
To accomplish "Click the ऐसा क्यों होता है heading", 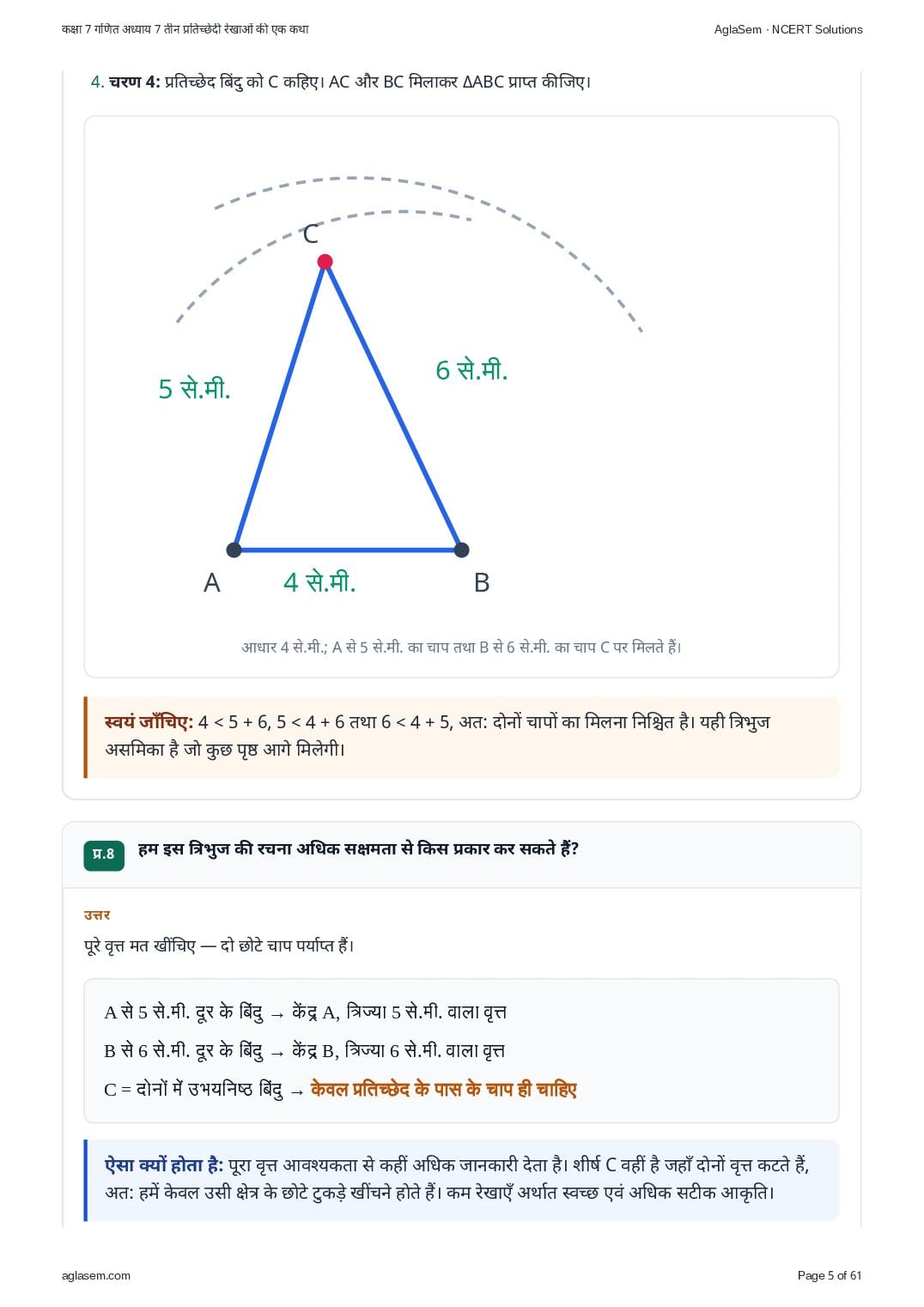I will [x=164, y=1165].
